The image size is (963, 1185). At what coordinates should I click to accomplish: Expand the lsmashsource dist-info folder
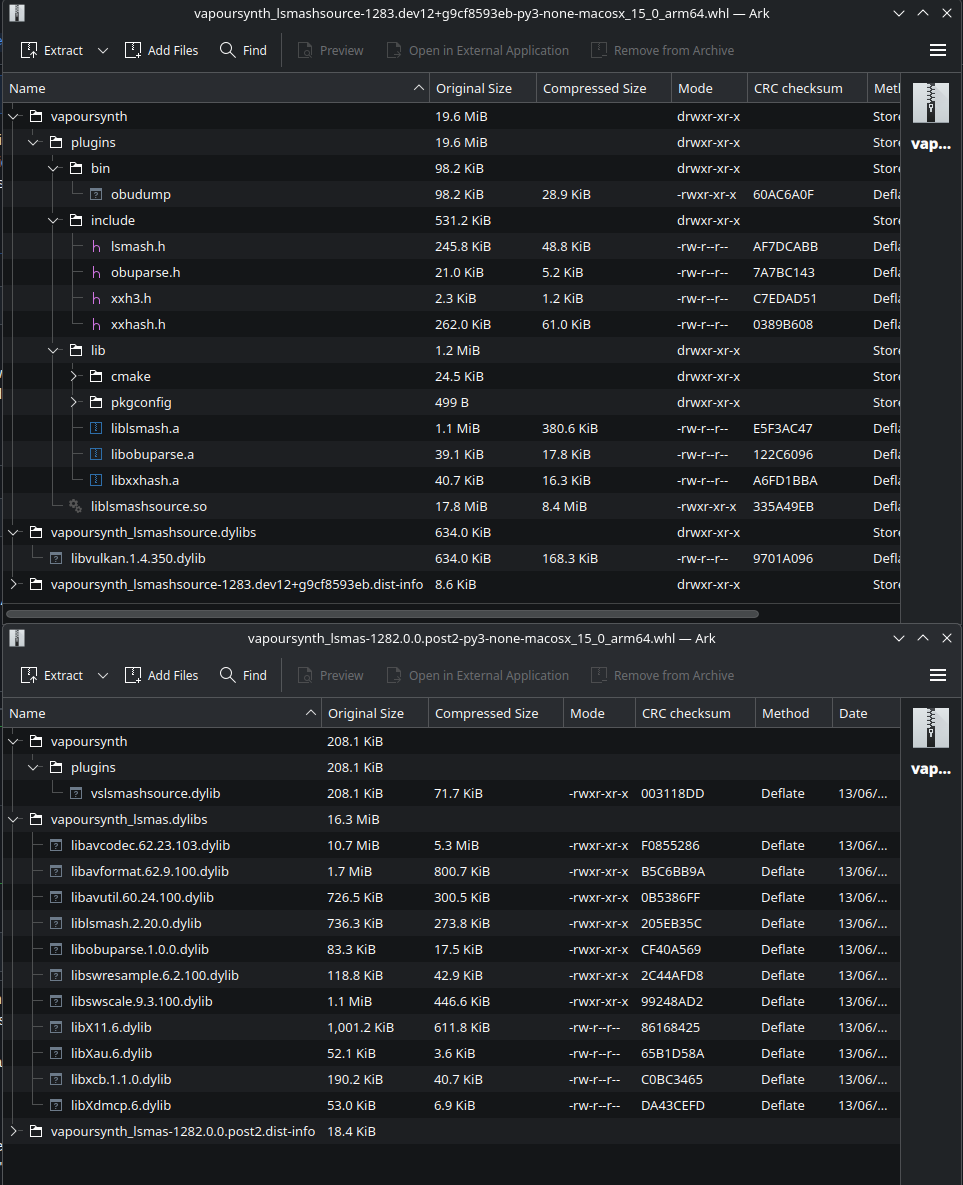click(x=14, y=585)
